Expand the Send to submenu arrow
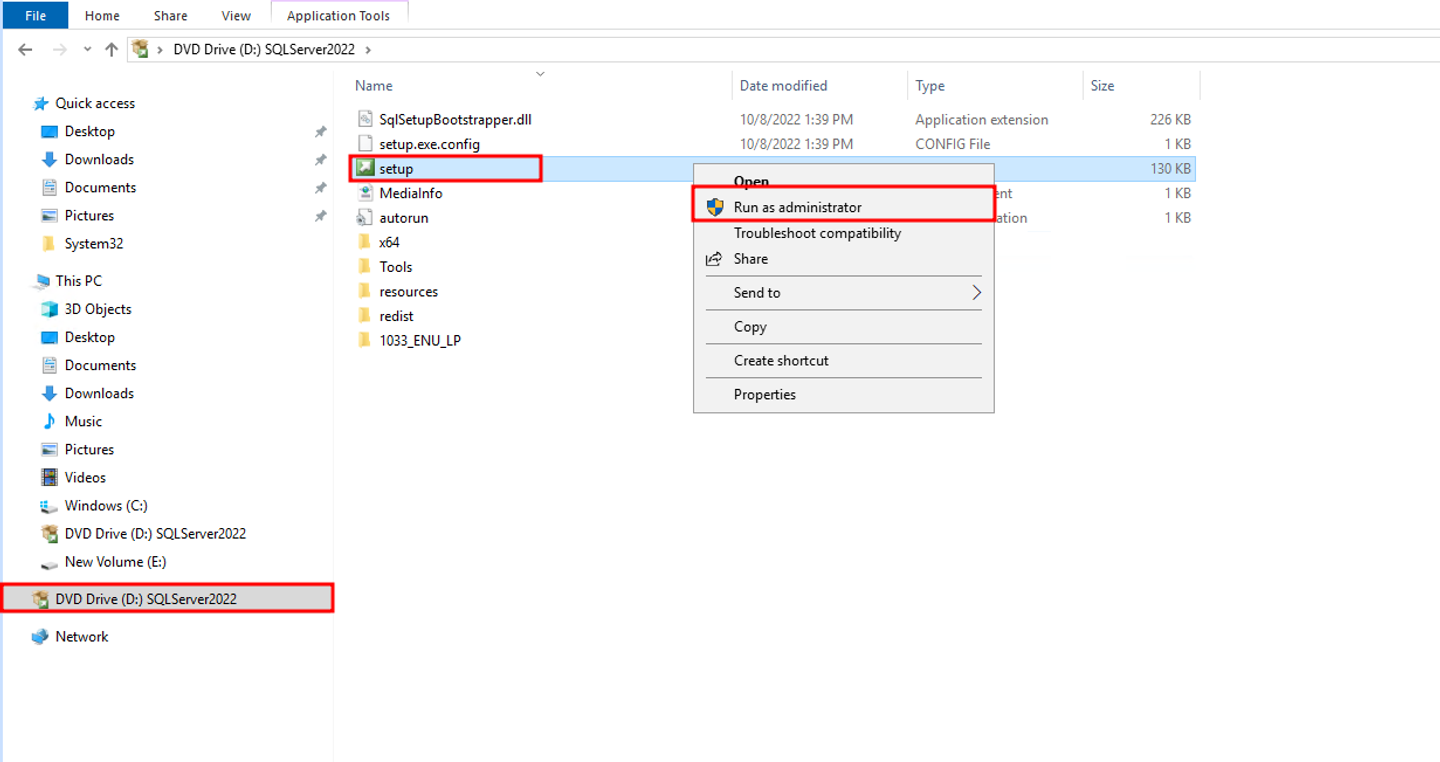Screen dimensions: 1440x762 (x=977, y=293)
